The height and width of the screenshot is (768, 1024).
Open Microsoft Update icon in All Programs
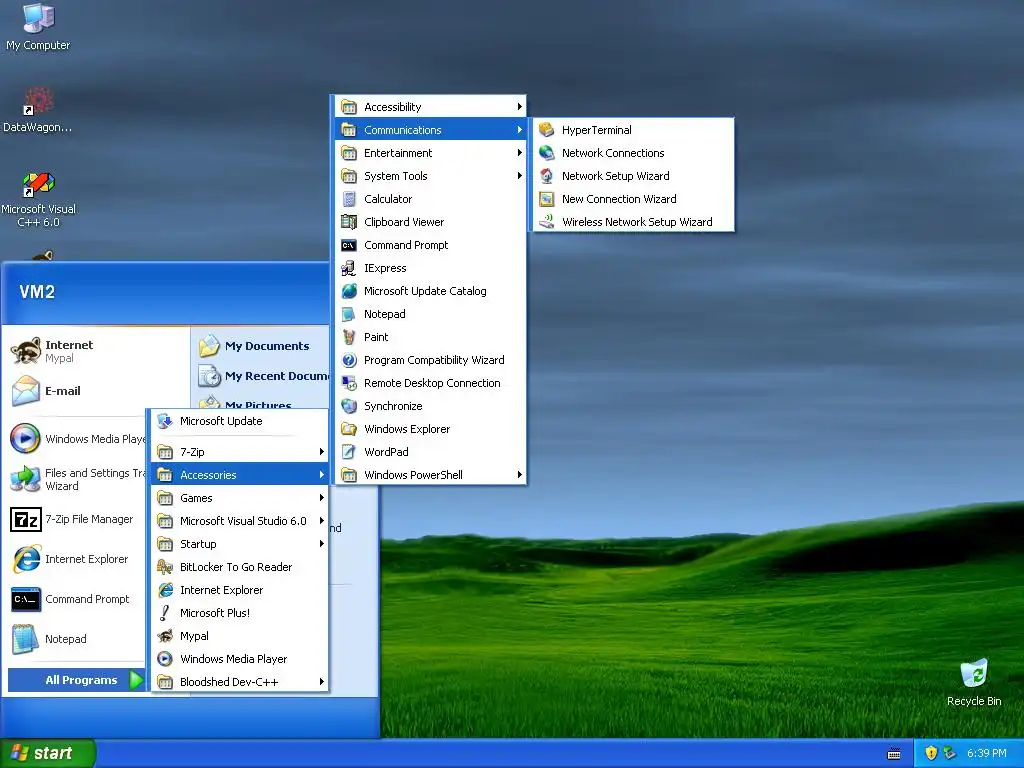[165, 421]
